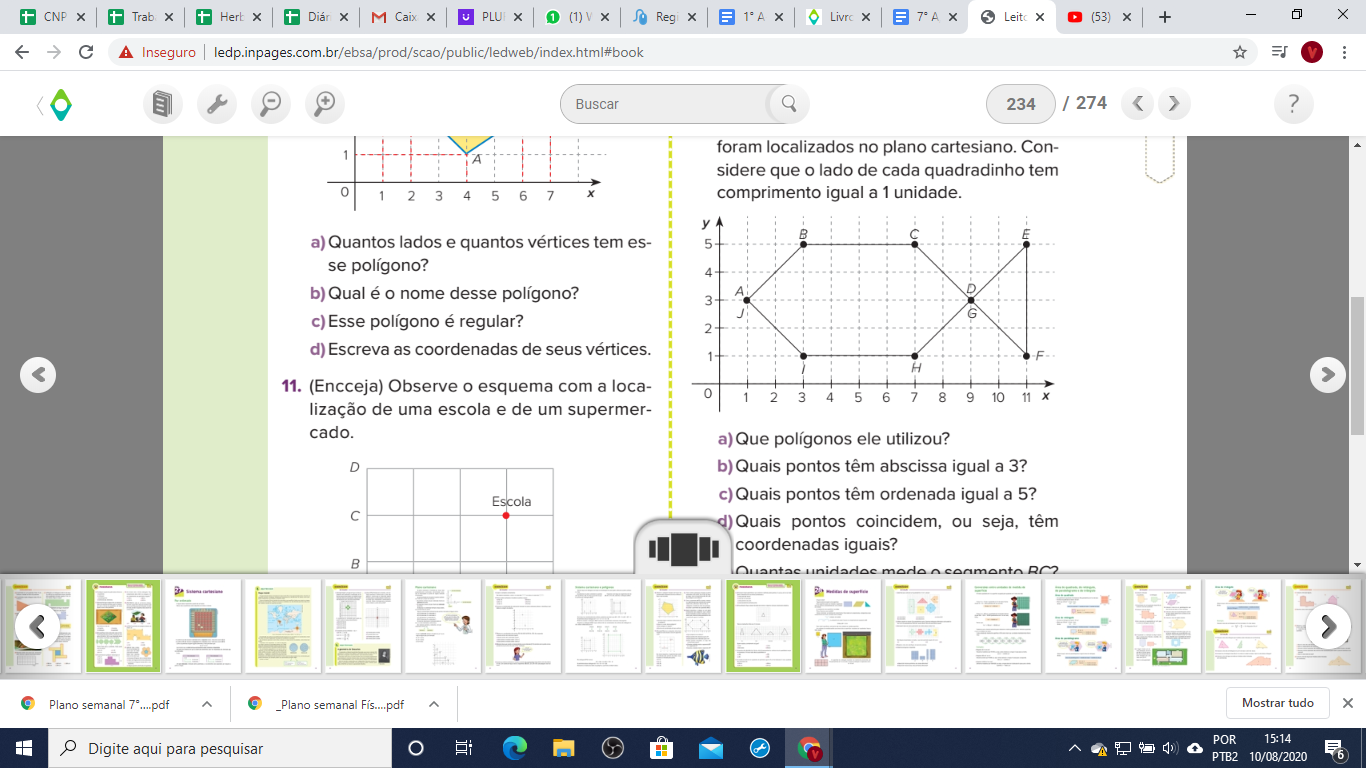The height and width of the screenshot is (768, 1366).
Task: Click the browser address bar URL
Action: [428, 52]
